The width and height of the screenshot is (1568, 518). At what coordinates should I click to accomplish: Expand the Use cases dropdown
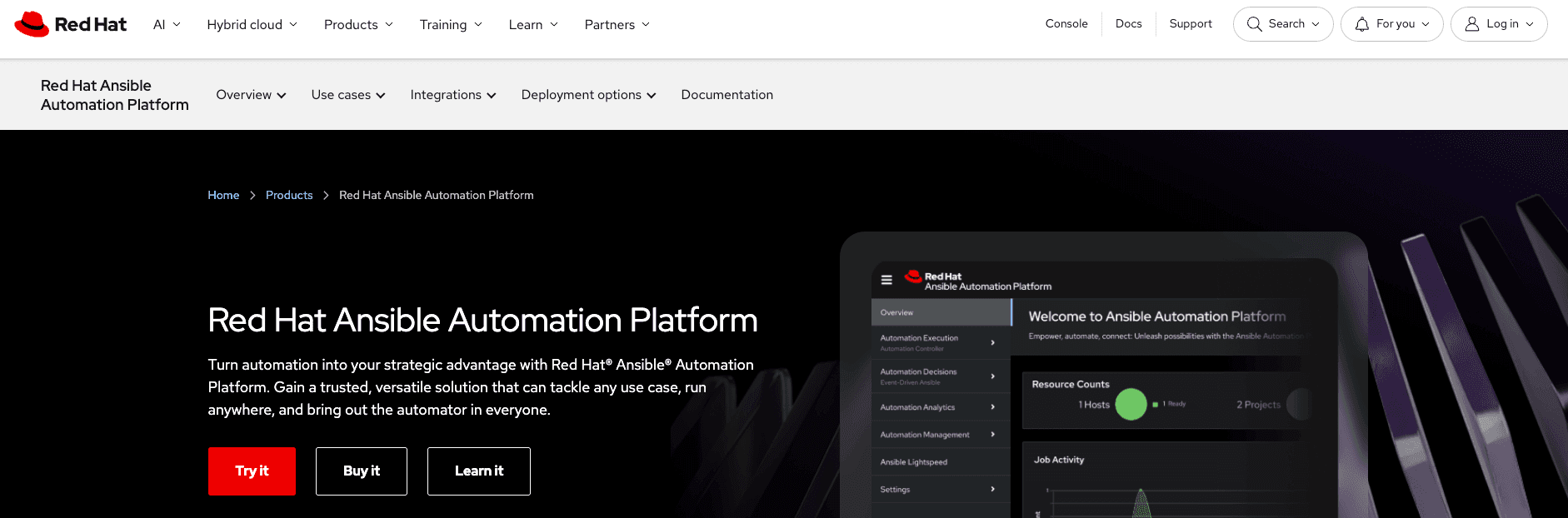348,95
